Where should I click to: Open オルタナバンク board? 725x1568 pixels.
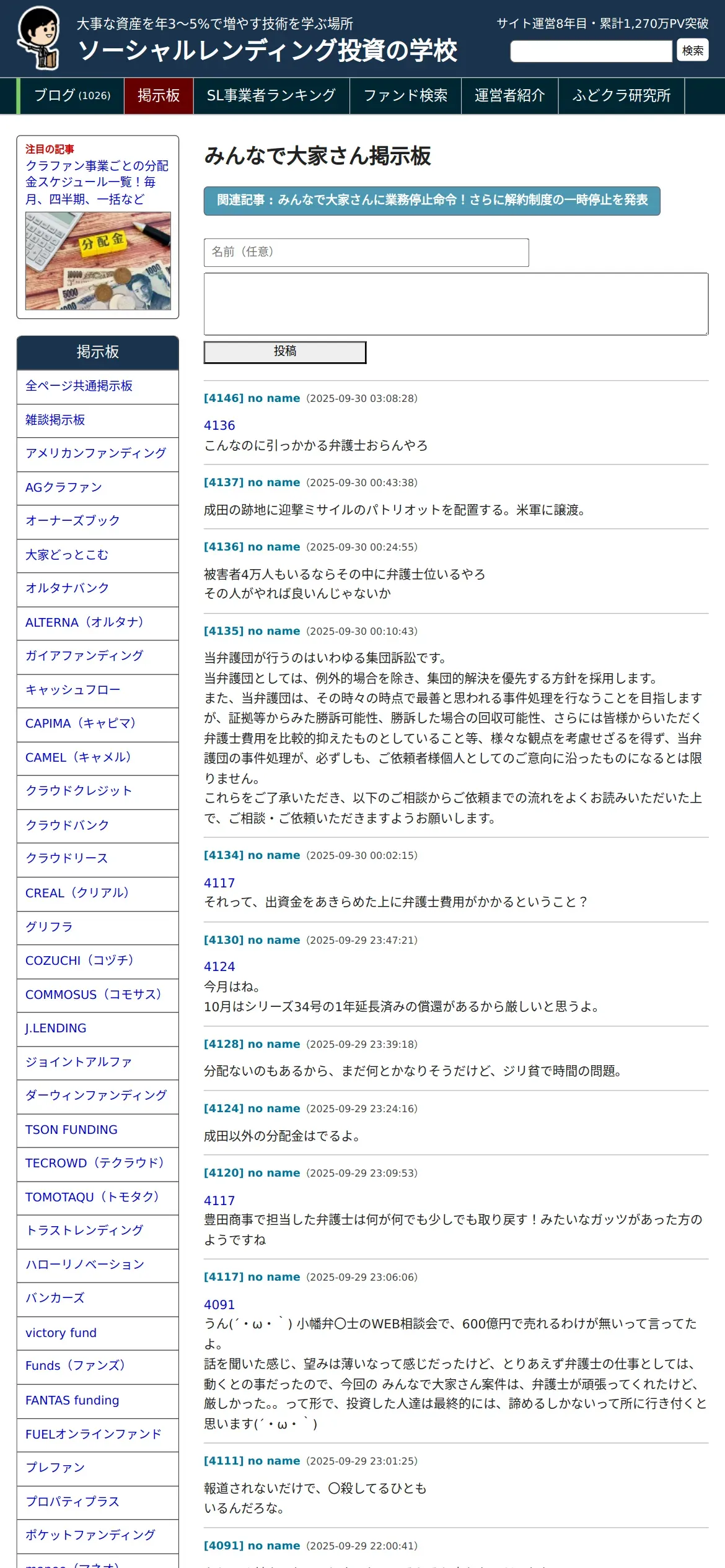tap(98, 589)
